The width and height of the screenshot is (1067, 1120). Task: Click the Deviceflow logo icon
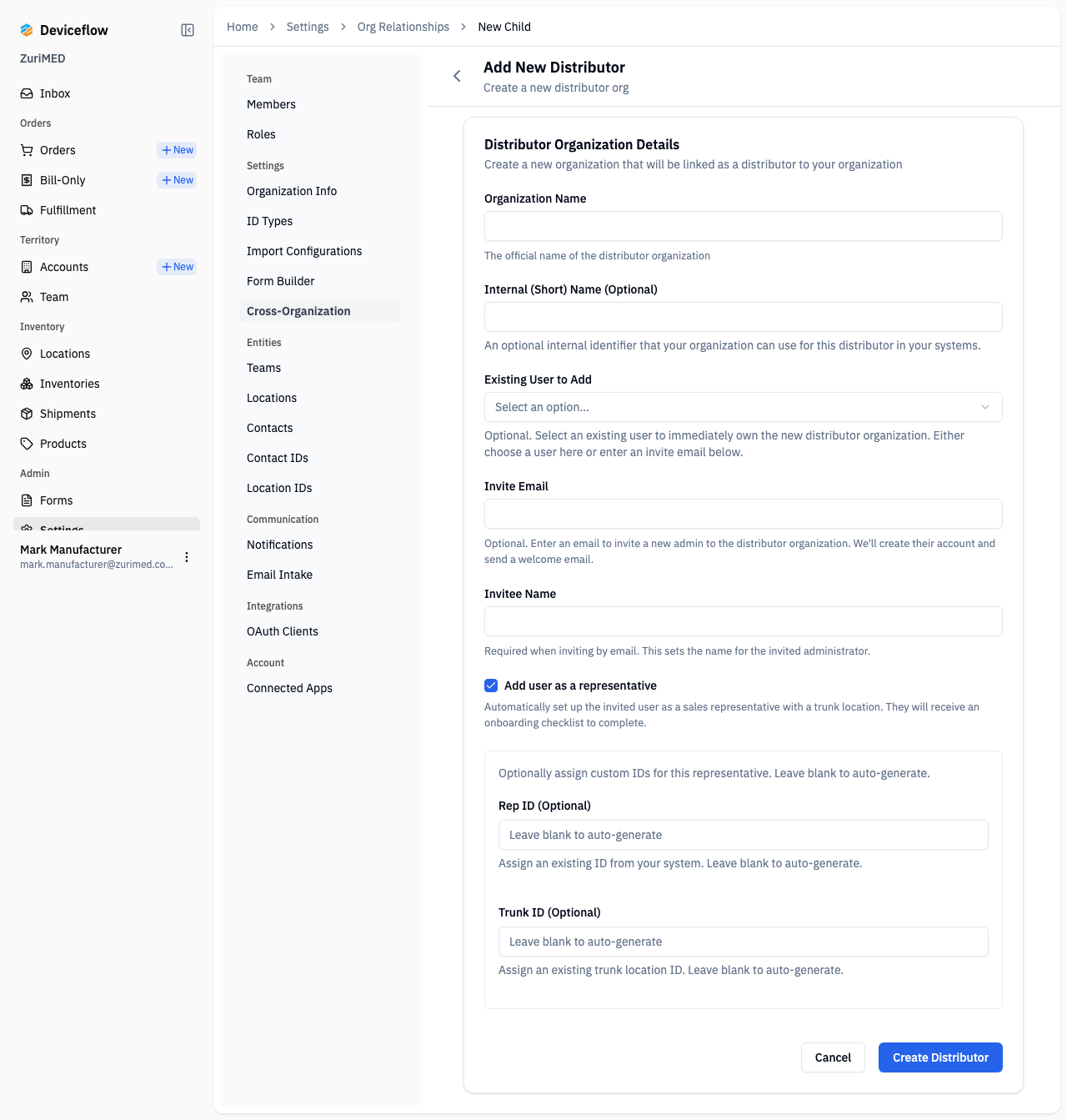pos(27,30)
